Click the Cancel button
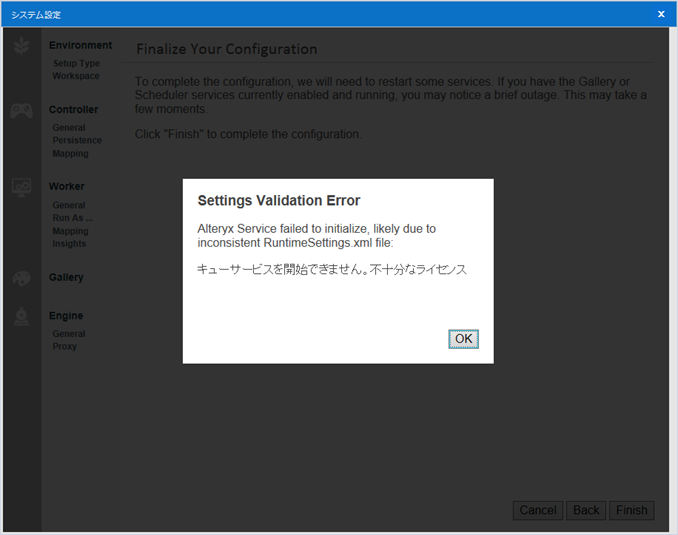Screen dimensions: 678x535 pyautogui.click(x=538, y=510)
